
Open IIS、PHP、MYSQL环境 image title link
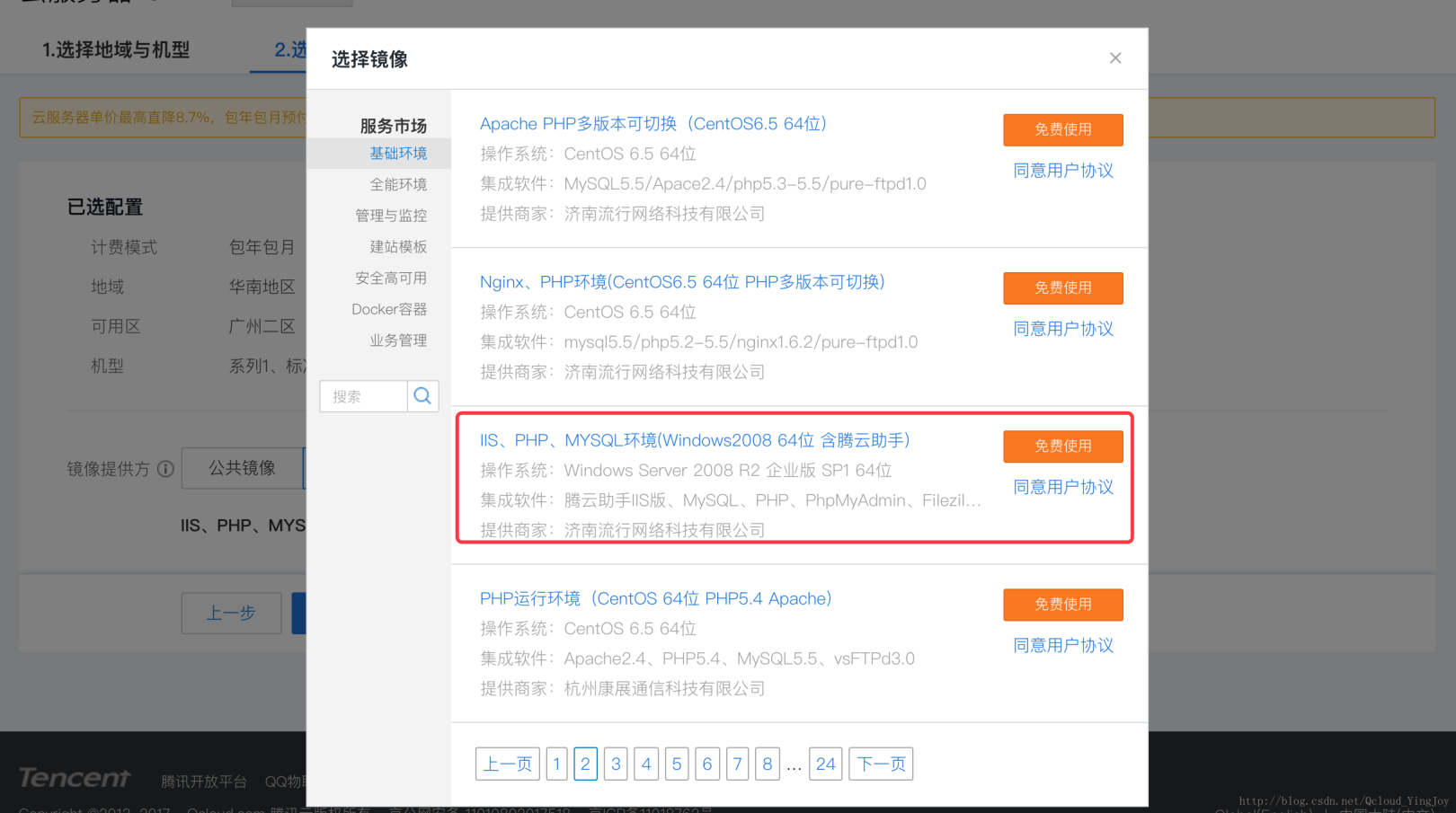(695, 440)
